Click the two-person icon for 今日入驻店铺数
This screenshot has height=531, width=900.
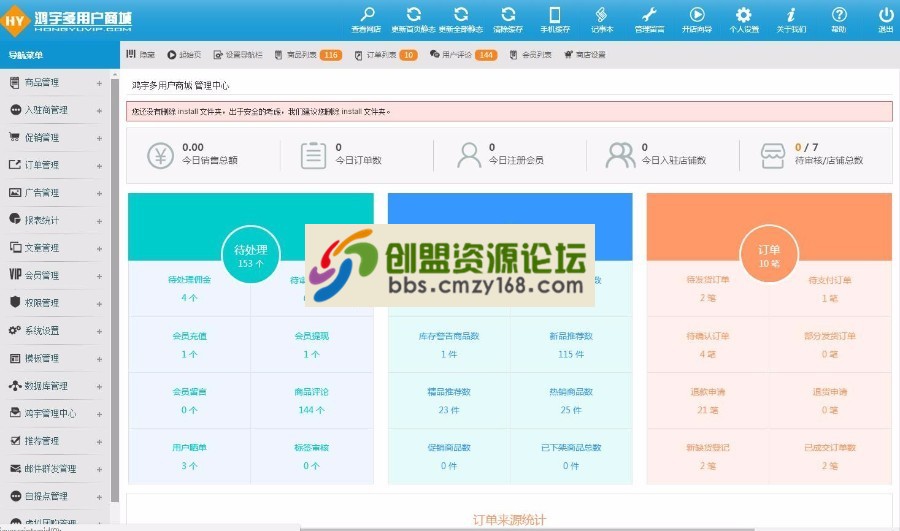[x=620, y=155]
